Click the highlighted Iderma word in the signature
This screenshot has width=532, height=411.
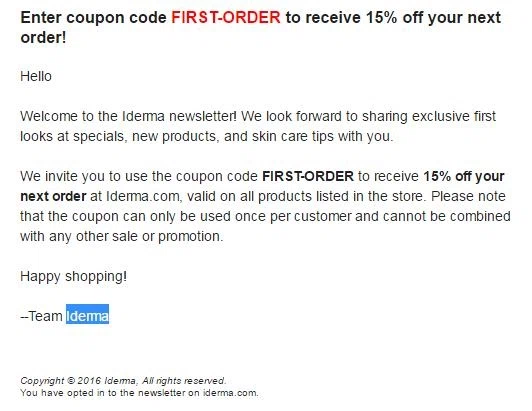click(x=87, y=316)
